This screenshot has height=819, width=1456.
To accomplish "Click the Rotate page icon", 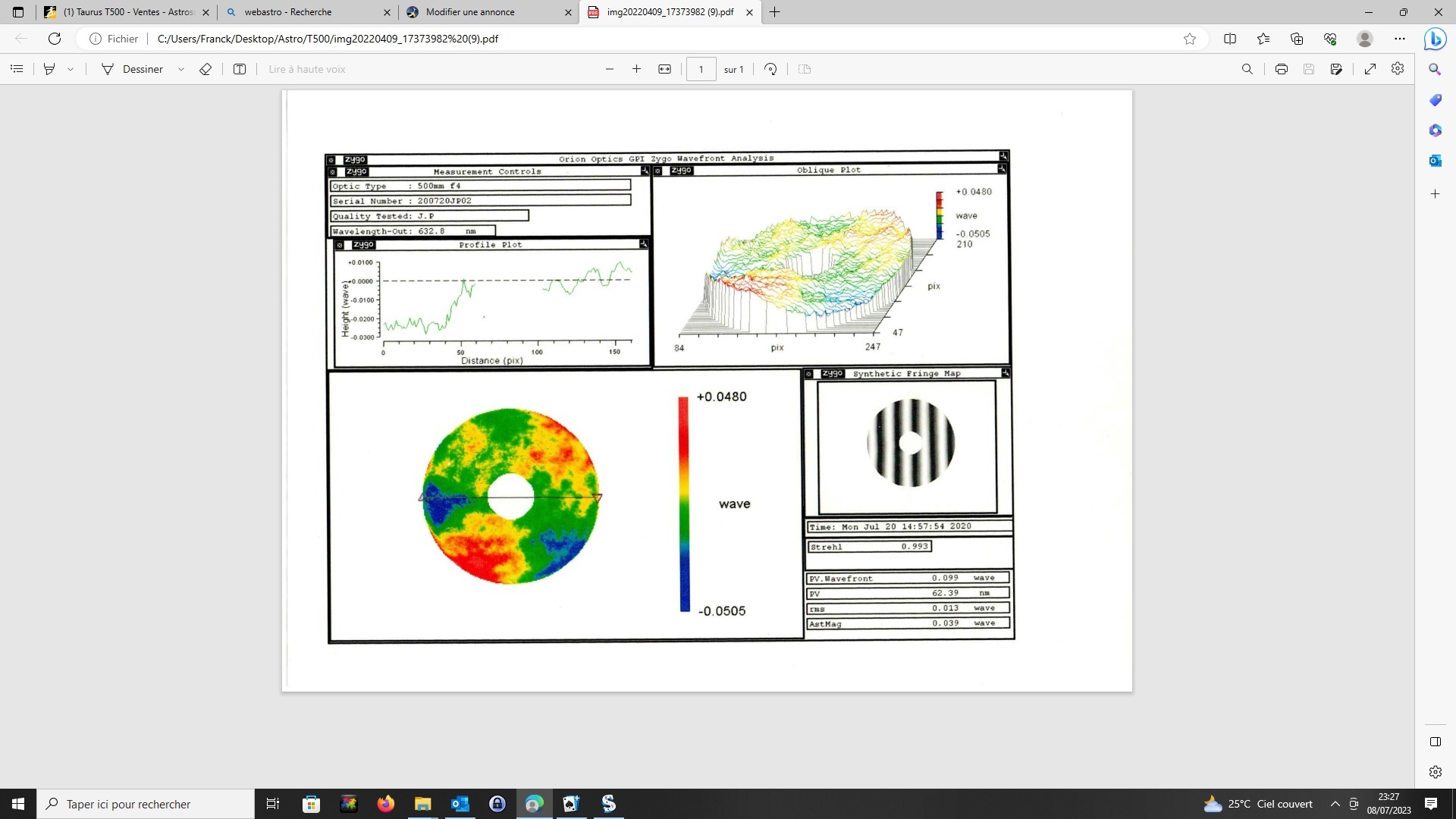I will pyautogui.click(x=770, y=69).
